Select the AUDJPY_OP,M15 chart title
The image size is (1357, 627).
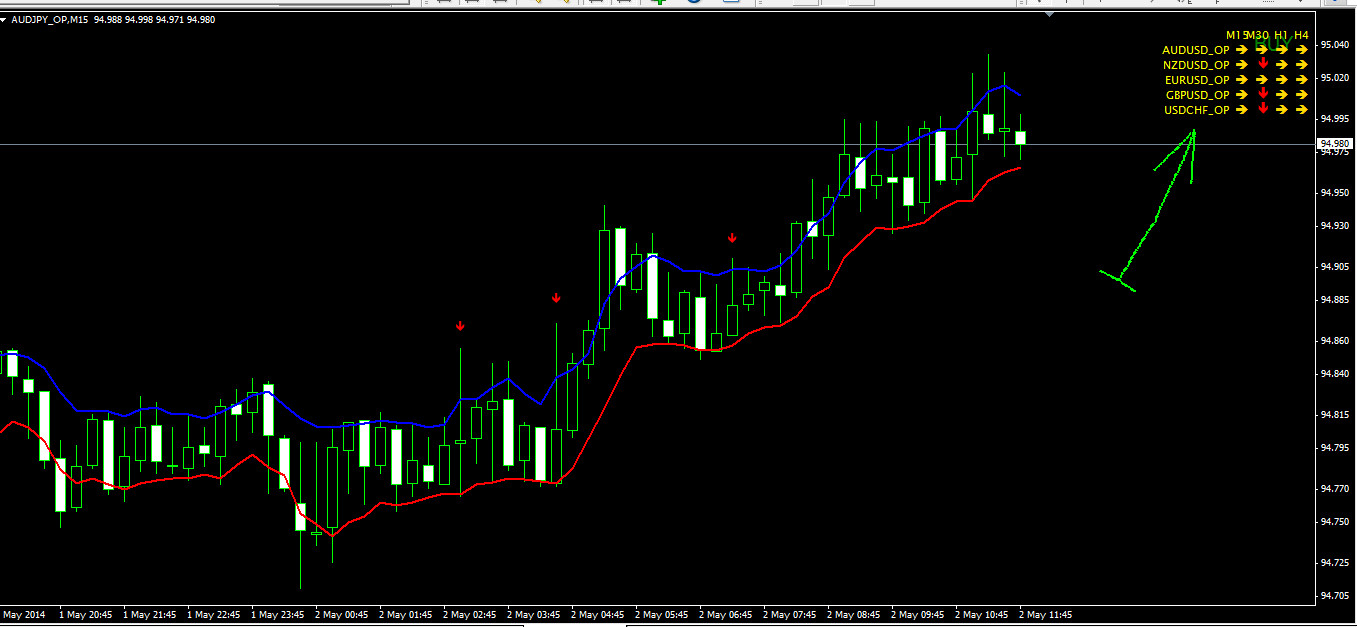(x=50, y=20)
